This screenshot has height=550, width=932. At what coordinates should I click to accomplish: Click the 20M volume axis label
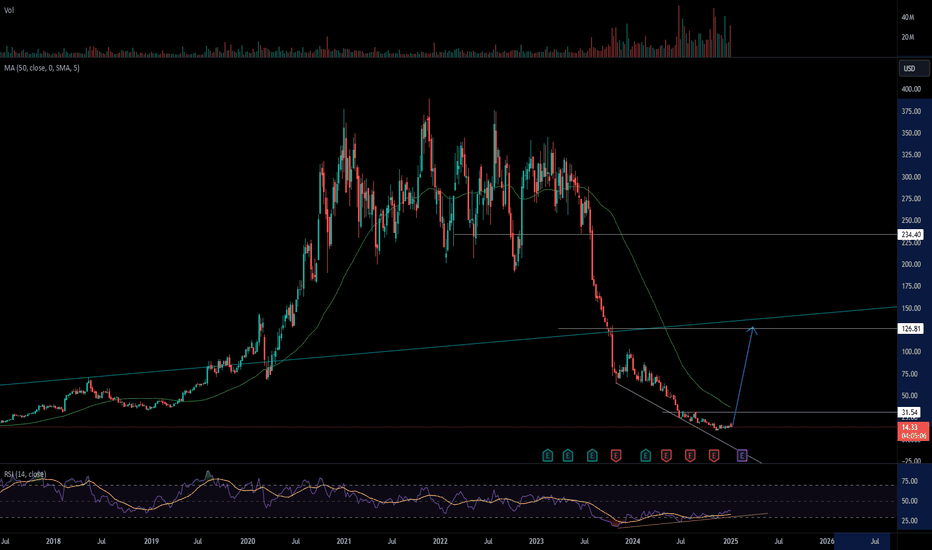(x=908, y=37)
